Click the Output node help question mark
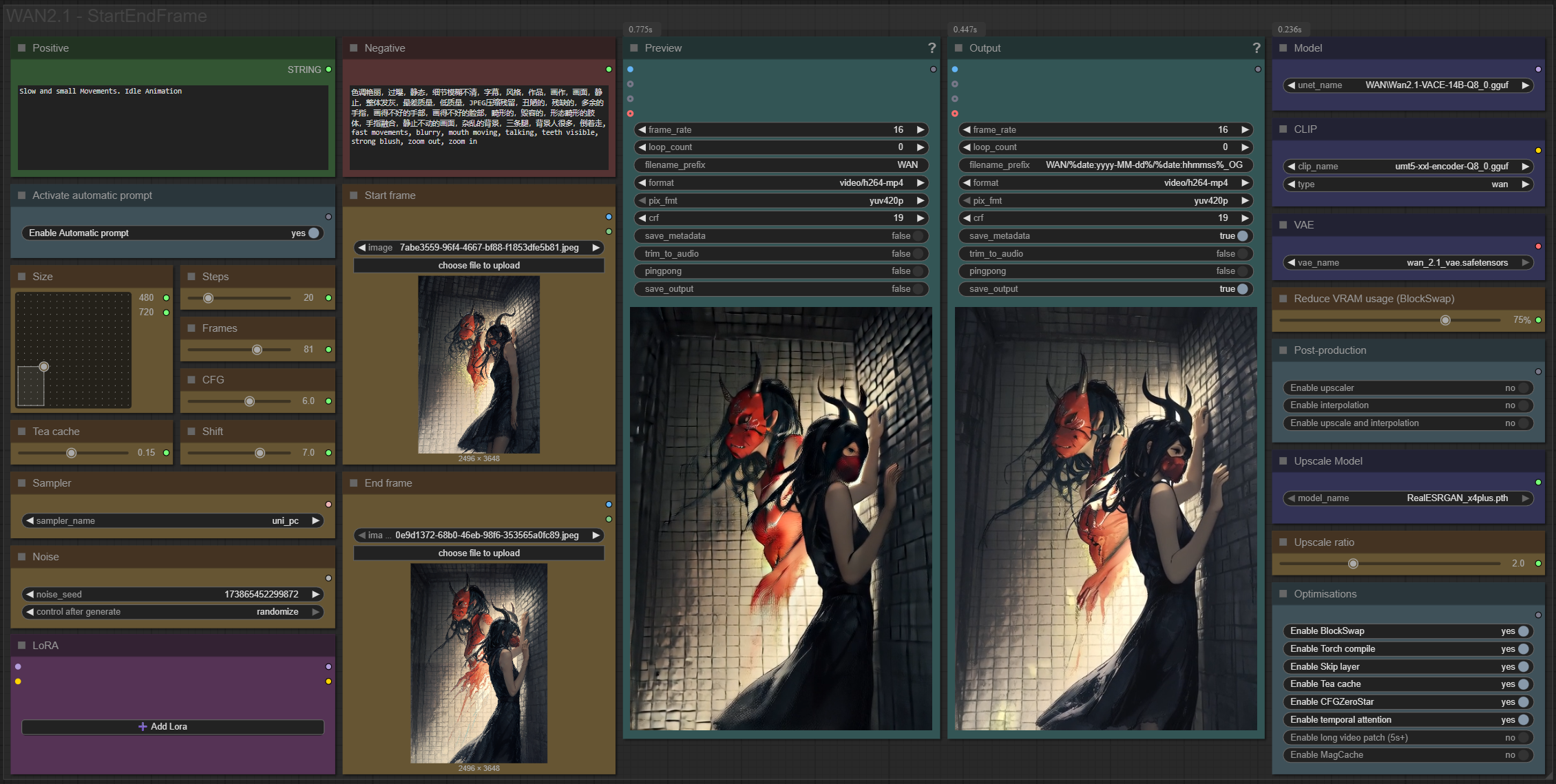Screen dimensions: 1556x784 (x=1257, y=48)
